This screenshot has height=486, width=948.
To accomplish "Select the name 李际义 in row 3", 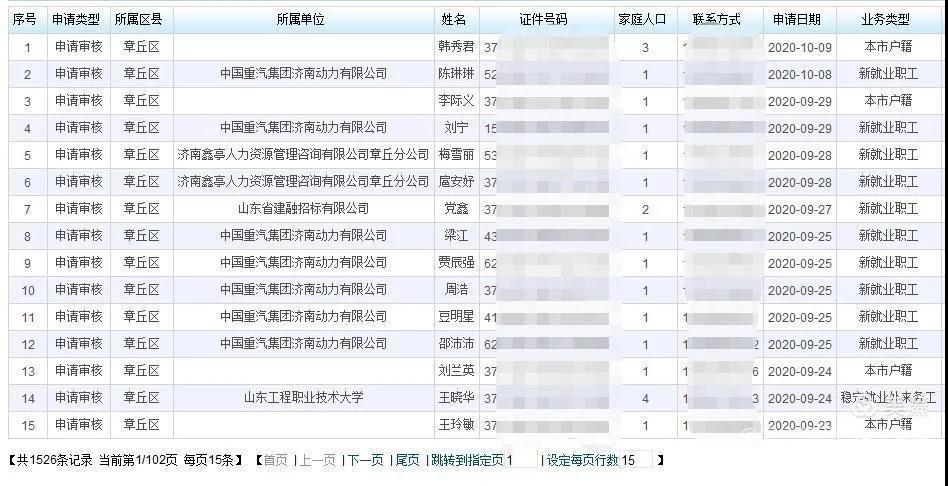I will pos(456,101).
